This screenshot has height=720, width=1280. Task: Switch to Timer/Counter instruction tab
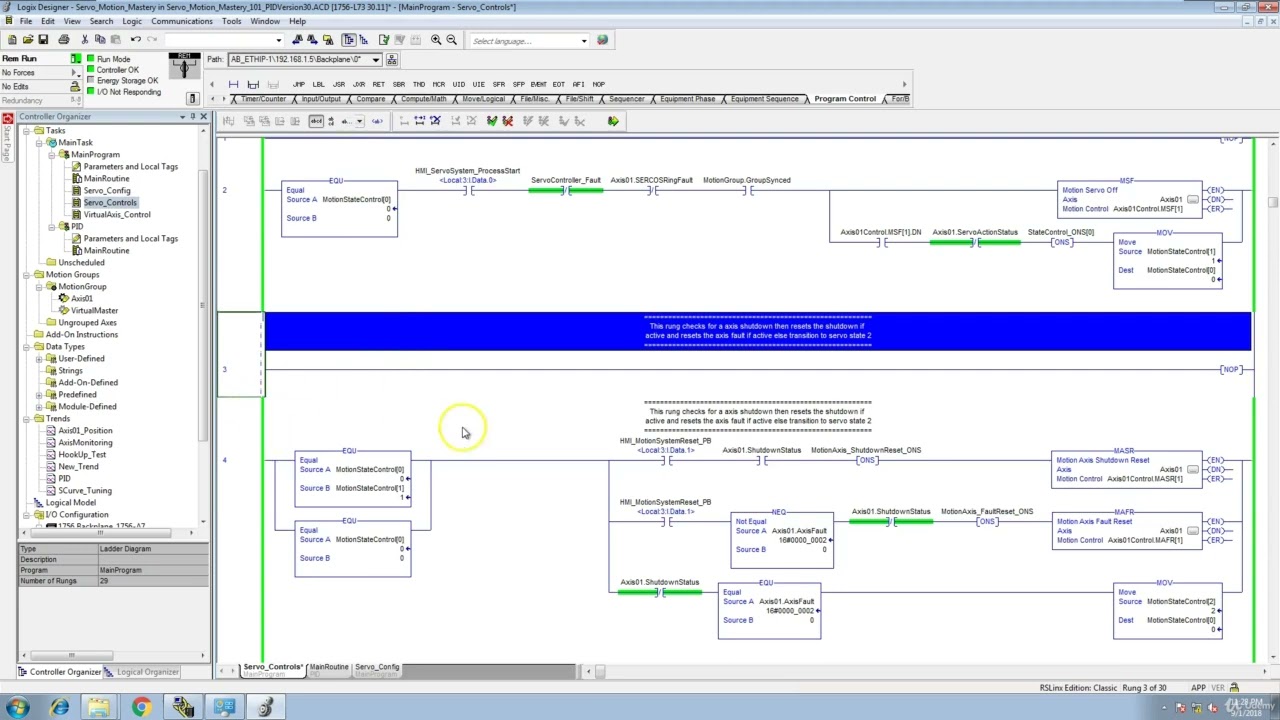click(x=263, y=99)
